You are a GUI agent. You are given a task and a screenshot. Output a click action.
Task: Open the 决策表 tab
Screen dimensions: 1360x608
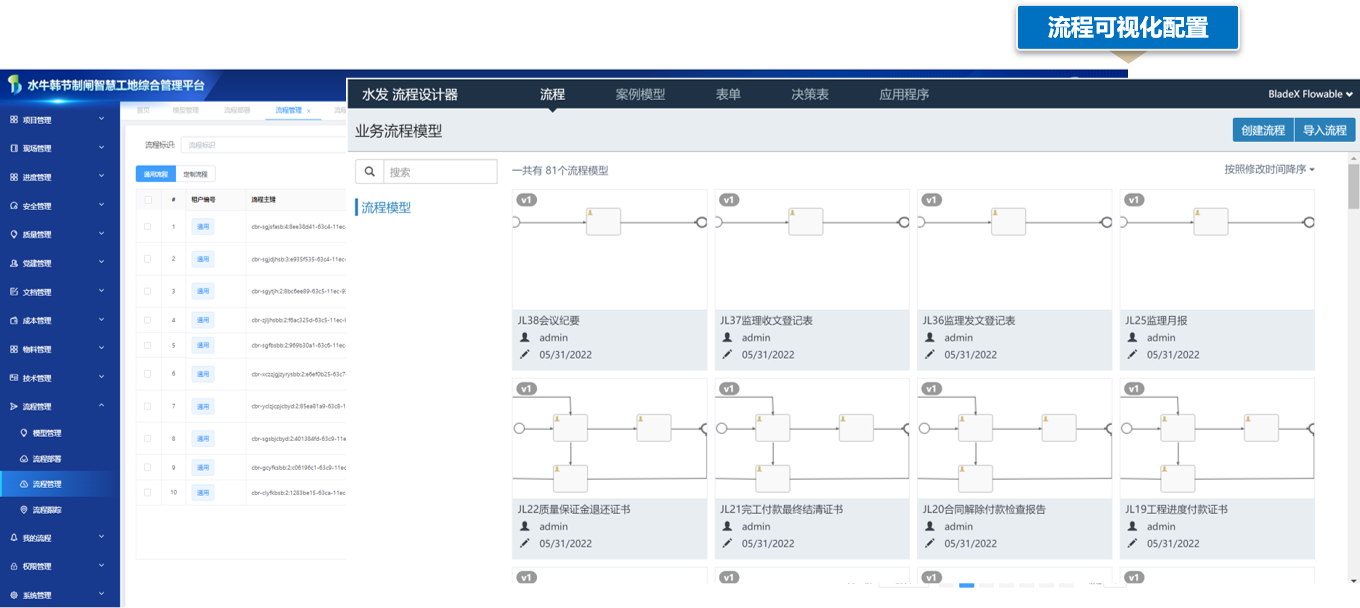[810, 94]
